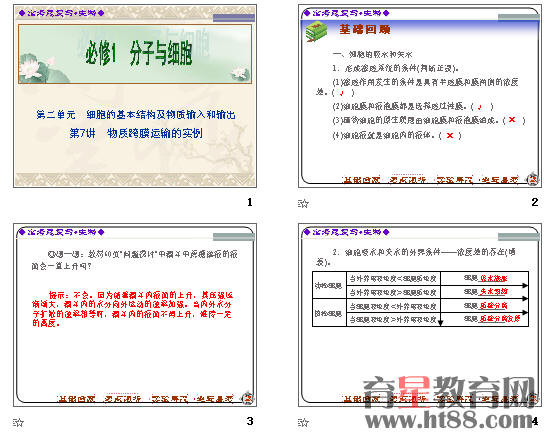Select the slide 3 question thumbnail
Image resolution: width=550 pixels, height=432 pixels.
pos(135,315)
